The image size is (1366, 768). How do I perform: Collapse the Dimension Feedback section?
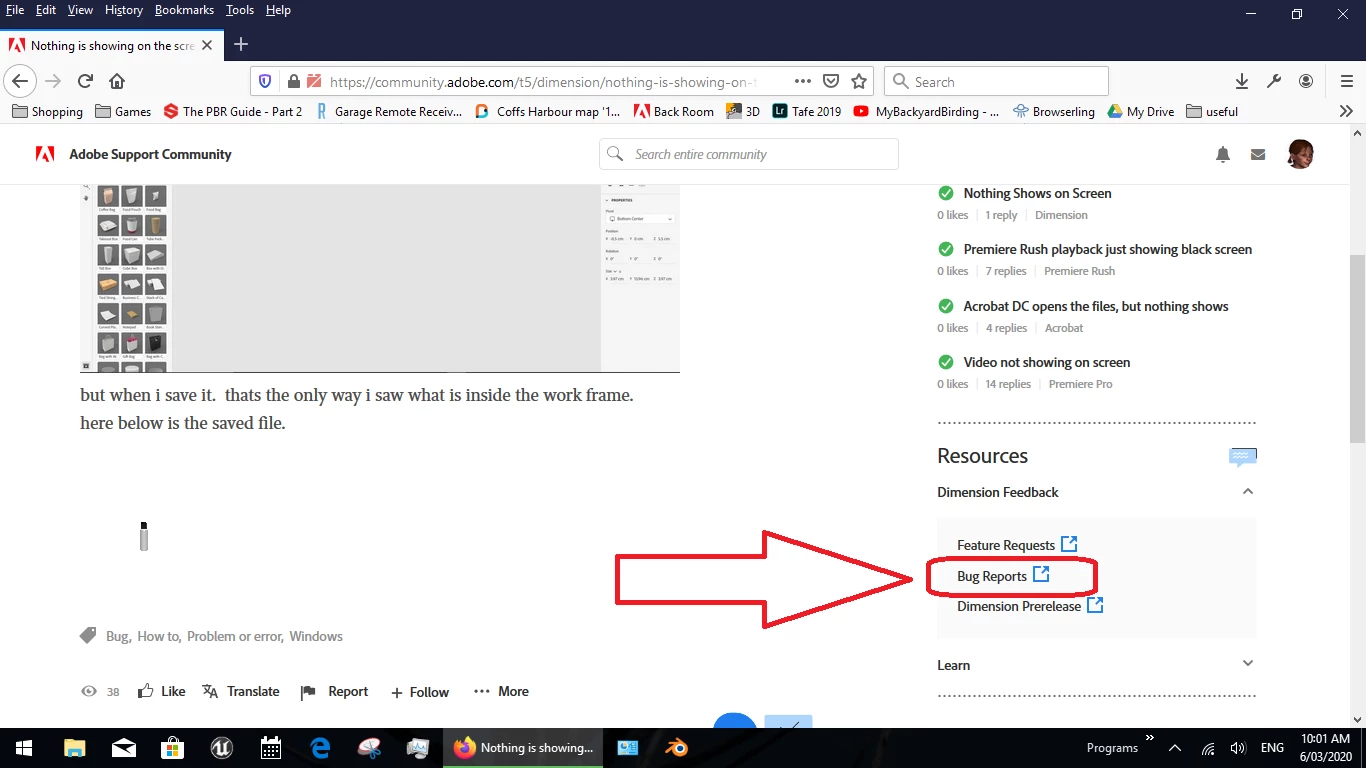[x=1247, y=491]
